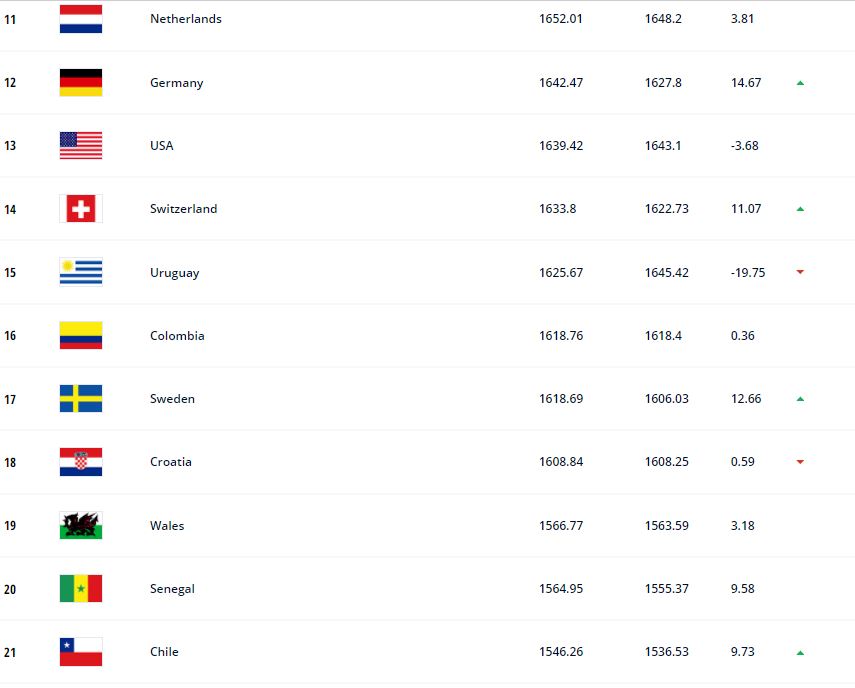The image size is (855, 688).
Task: Click Croatia's red down arrow indicator
Action: point(800,462)
